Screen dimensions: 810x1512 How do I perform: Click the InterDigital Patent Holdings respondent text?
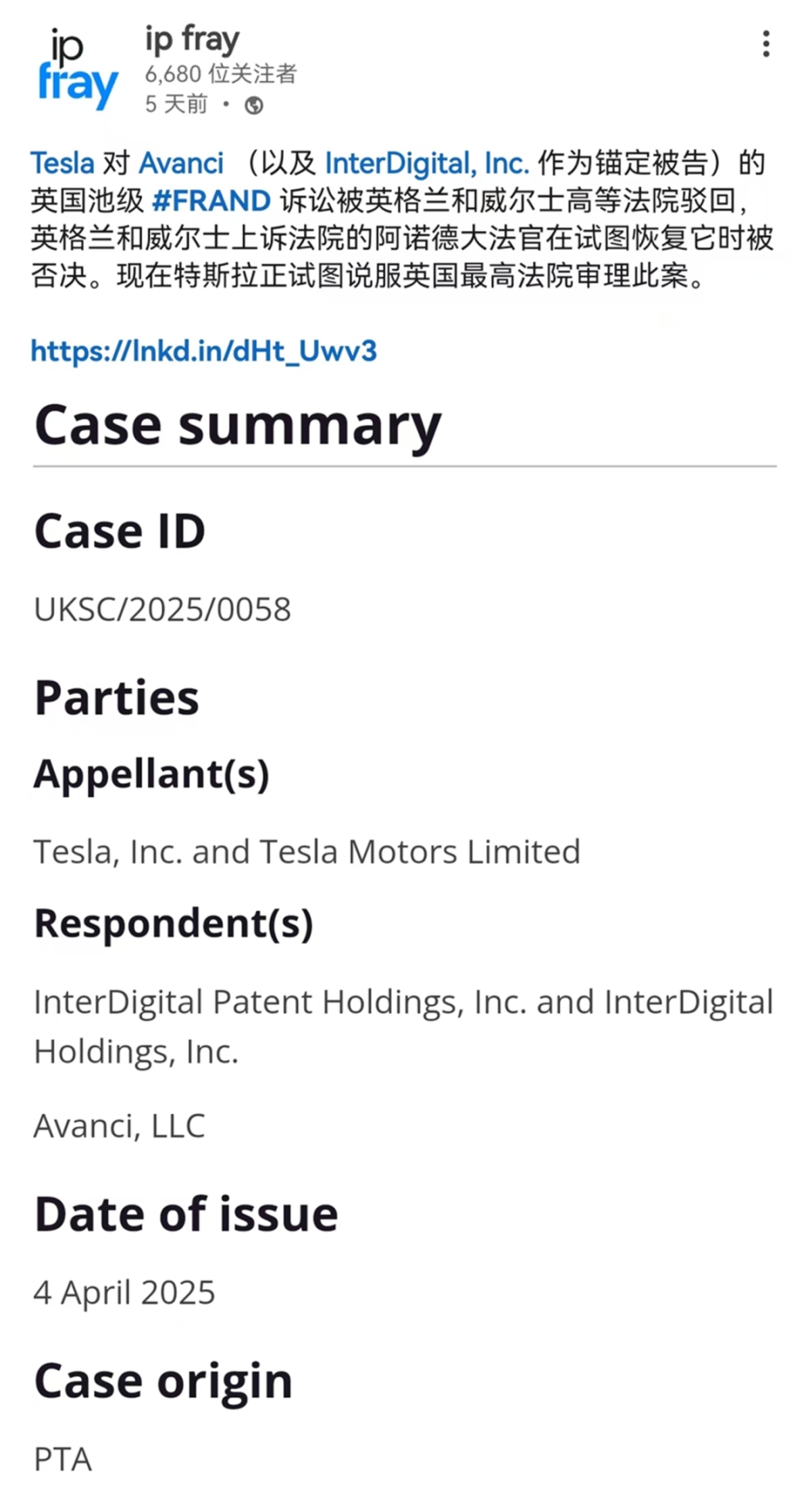[403, 1026]
